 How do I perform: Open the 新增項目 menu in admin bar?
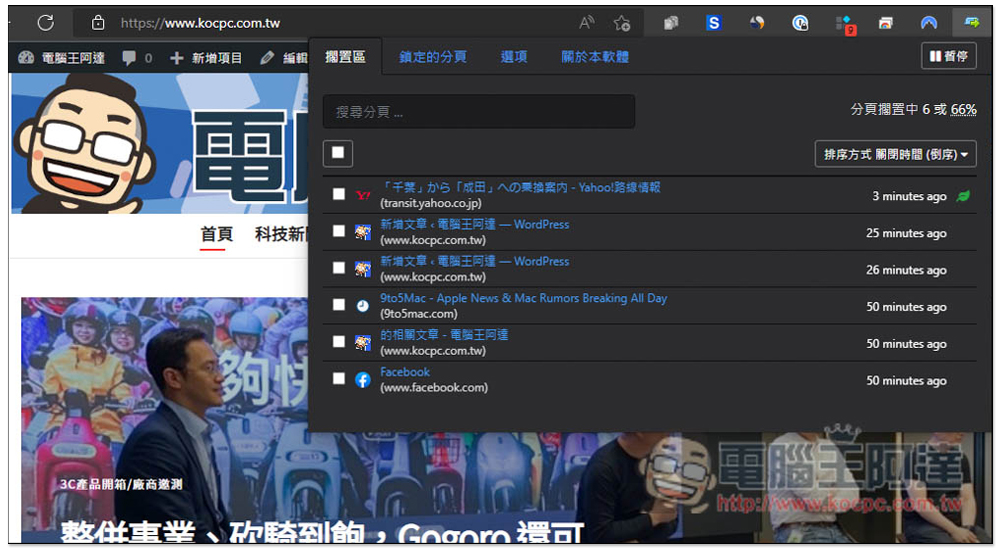click(207, 58)
